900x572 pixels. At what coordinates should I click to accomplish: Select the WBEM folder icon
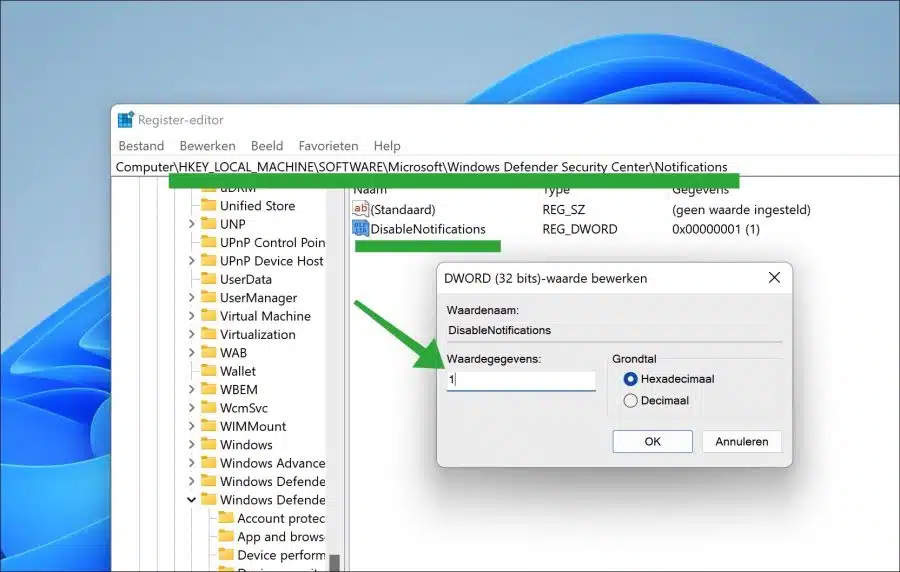(209, 388)
